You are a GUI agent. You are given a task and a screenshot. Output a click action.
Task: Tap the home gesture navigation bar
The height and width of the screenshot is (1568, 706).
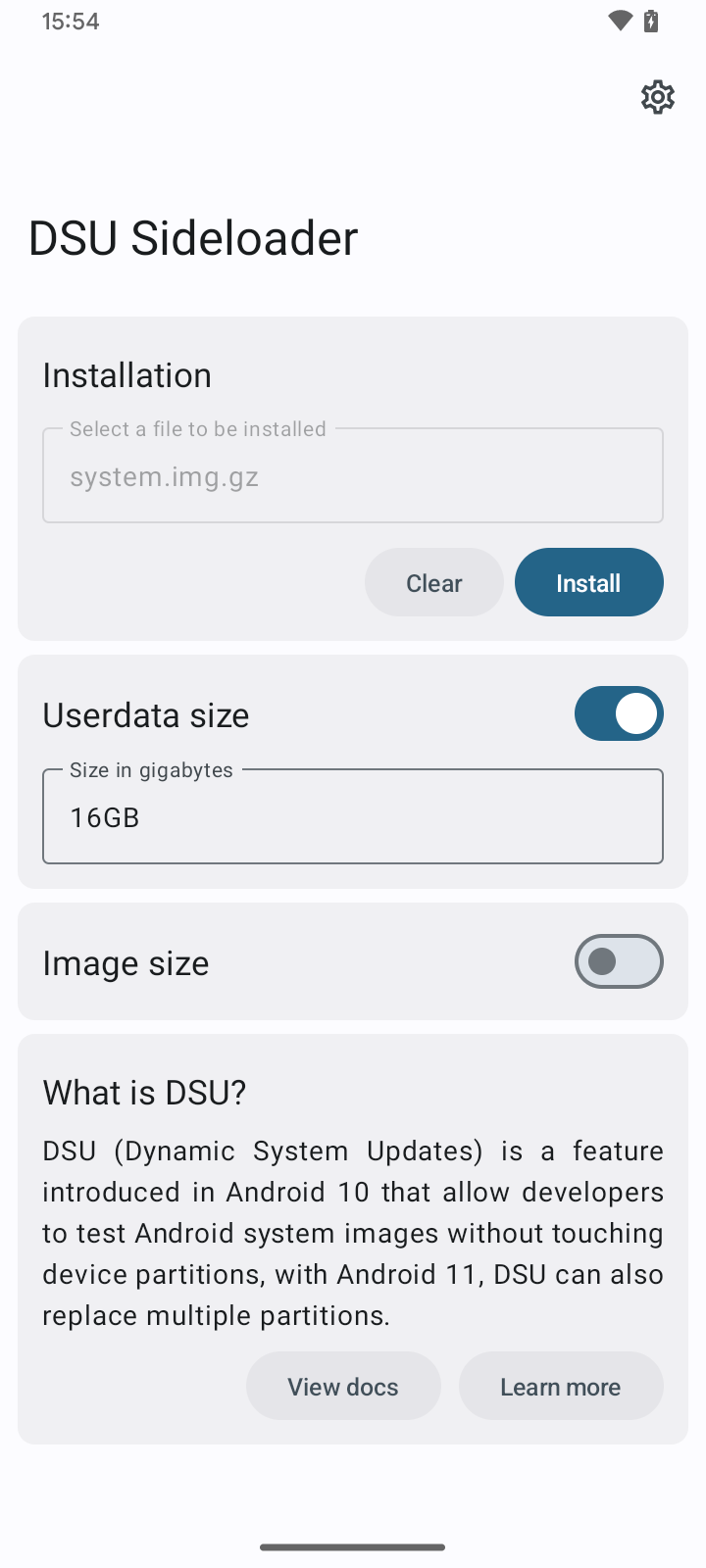click(353, 1547)
